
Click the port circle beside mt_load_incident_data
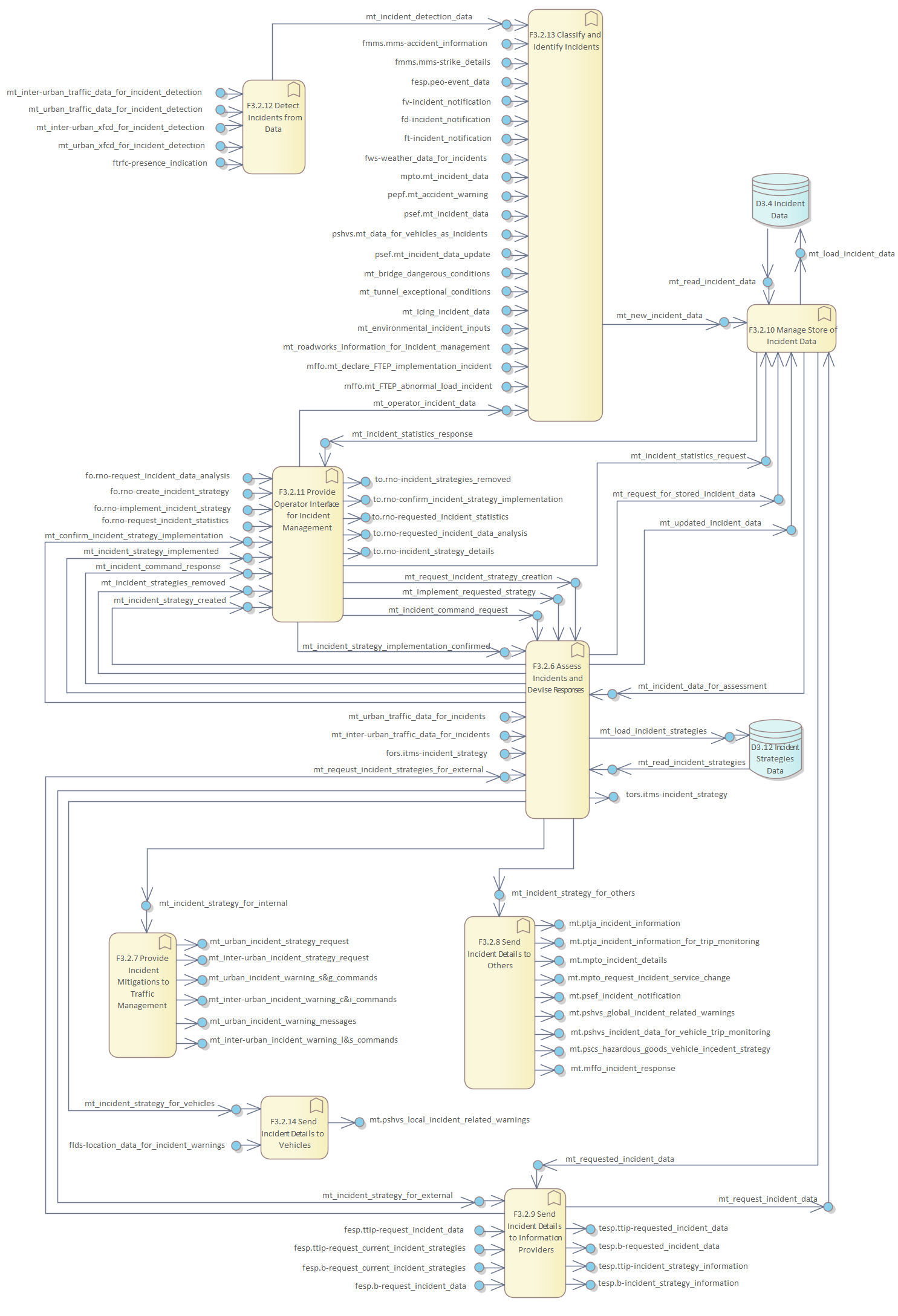800,253
